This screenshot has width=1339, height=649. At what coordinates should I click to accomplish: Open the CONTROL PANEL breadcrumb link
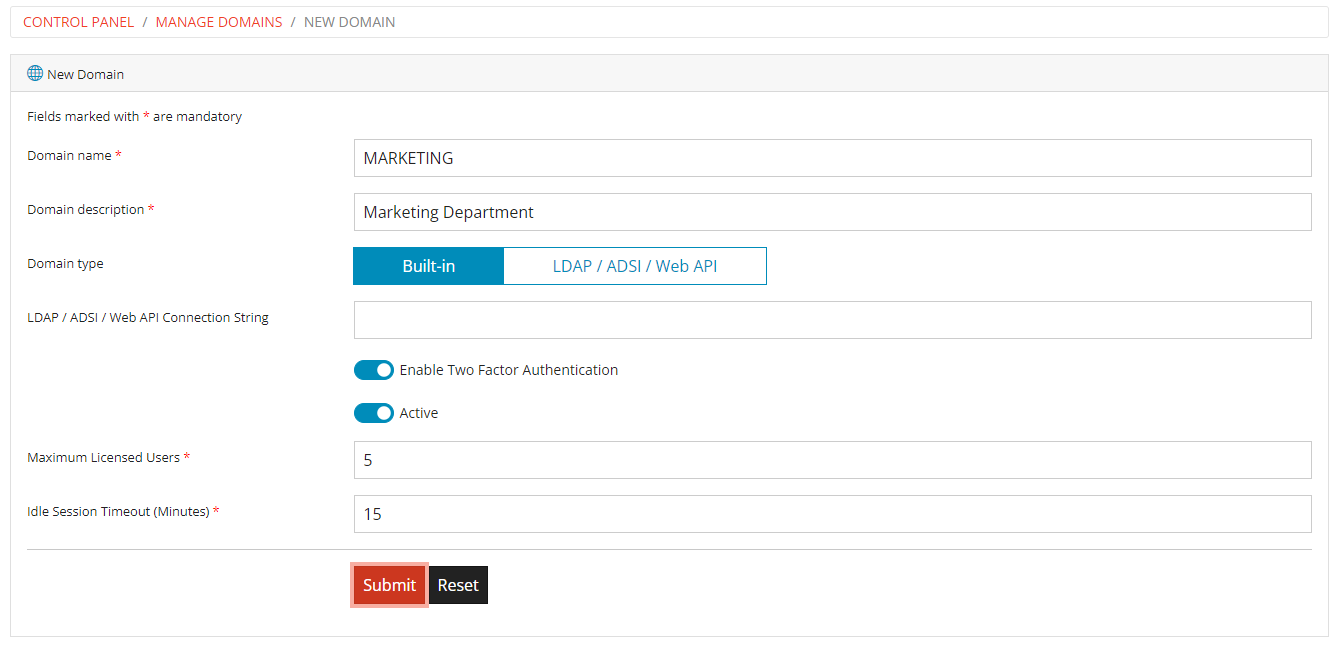[x=78, y=21]
